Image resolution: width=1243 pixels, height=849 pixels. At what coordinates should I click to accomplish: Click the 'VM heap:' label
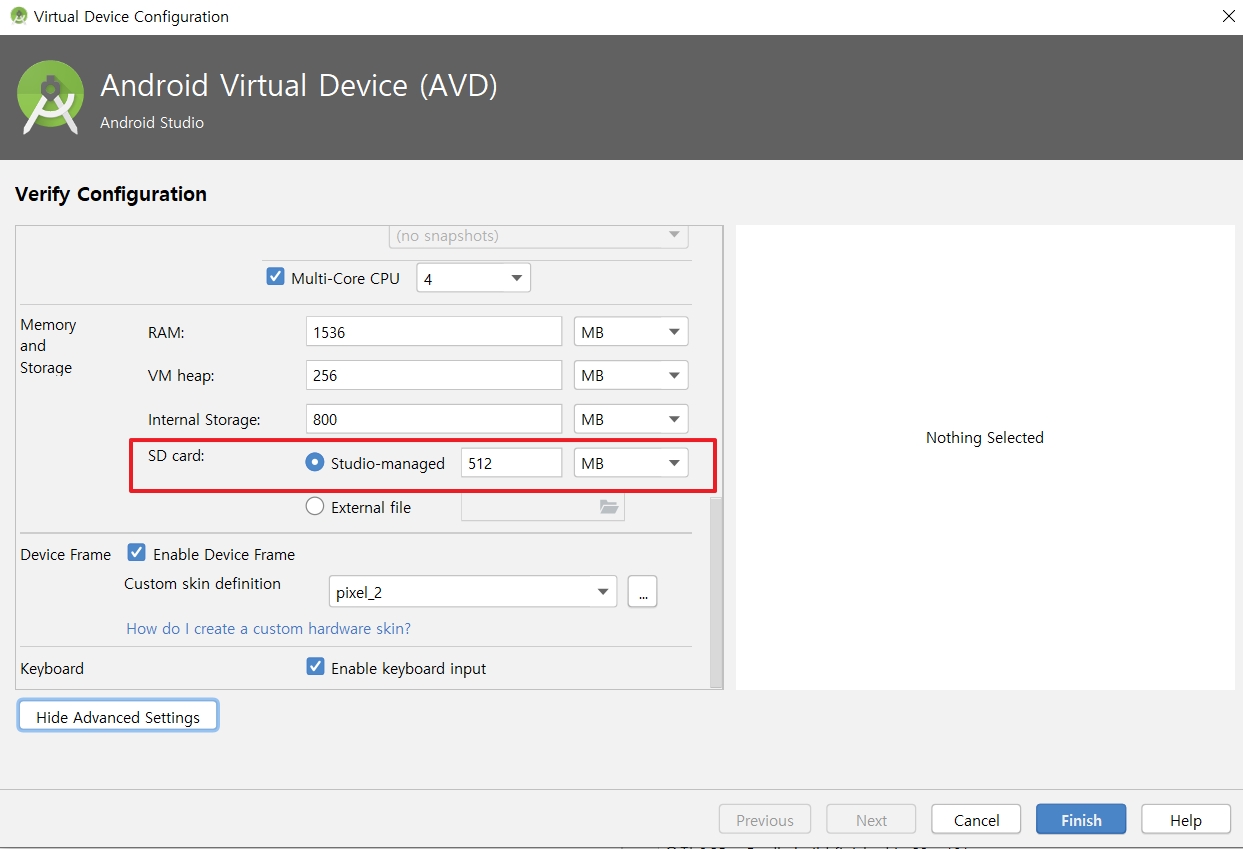tap(181, 376)
